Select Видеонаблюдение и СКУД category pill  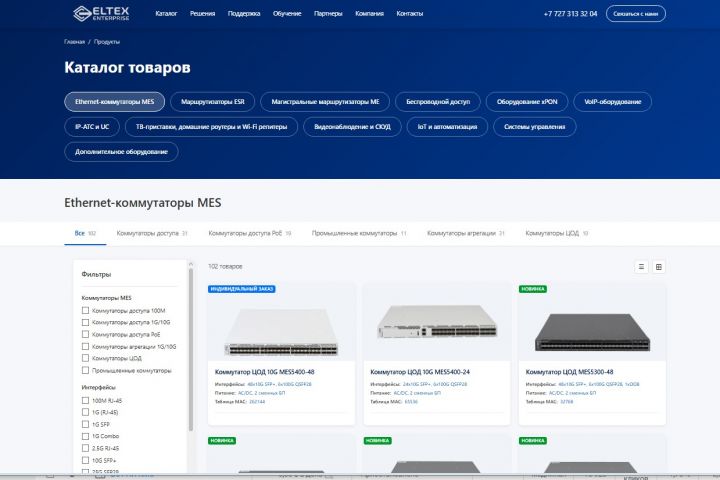point(352,127)
